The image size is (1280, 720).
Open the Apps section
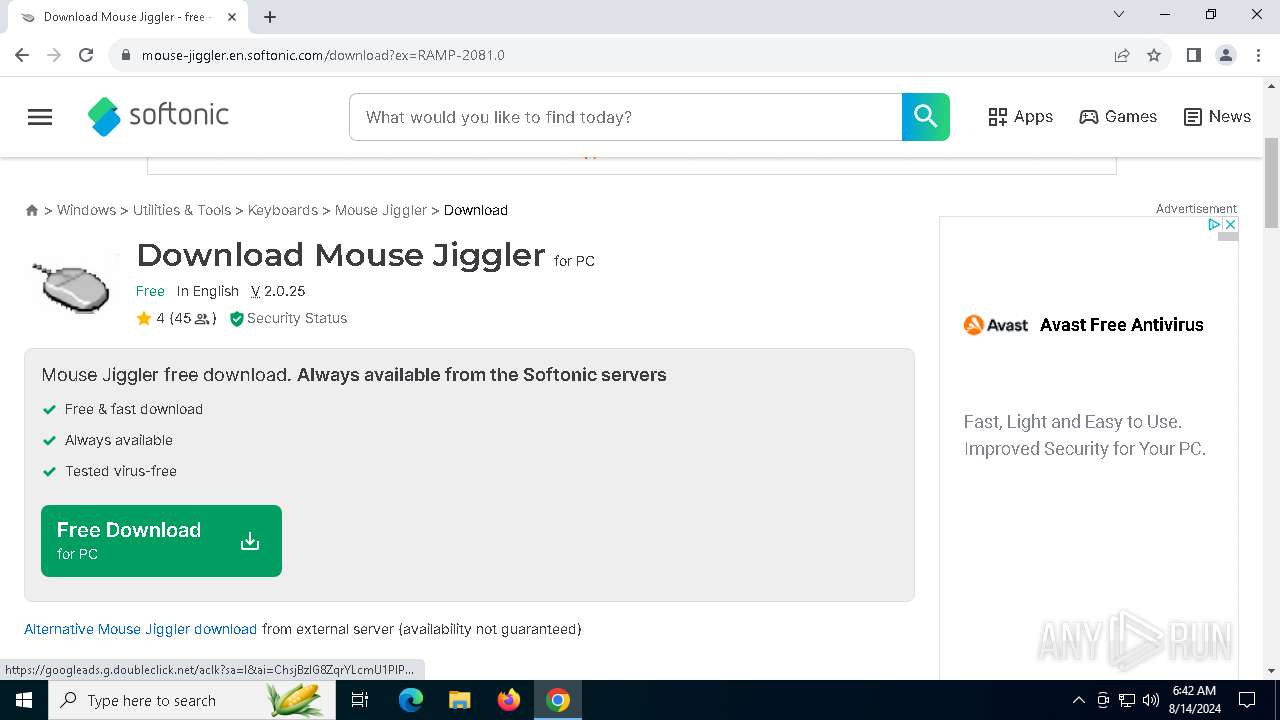[x=1020, y=117]
